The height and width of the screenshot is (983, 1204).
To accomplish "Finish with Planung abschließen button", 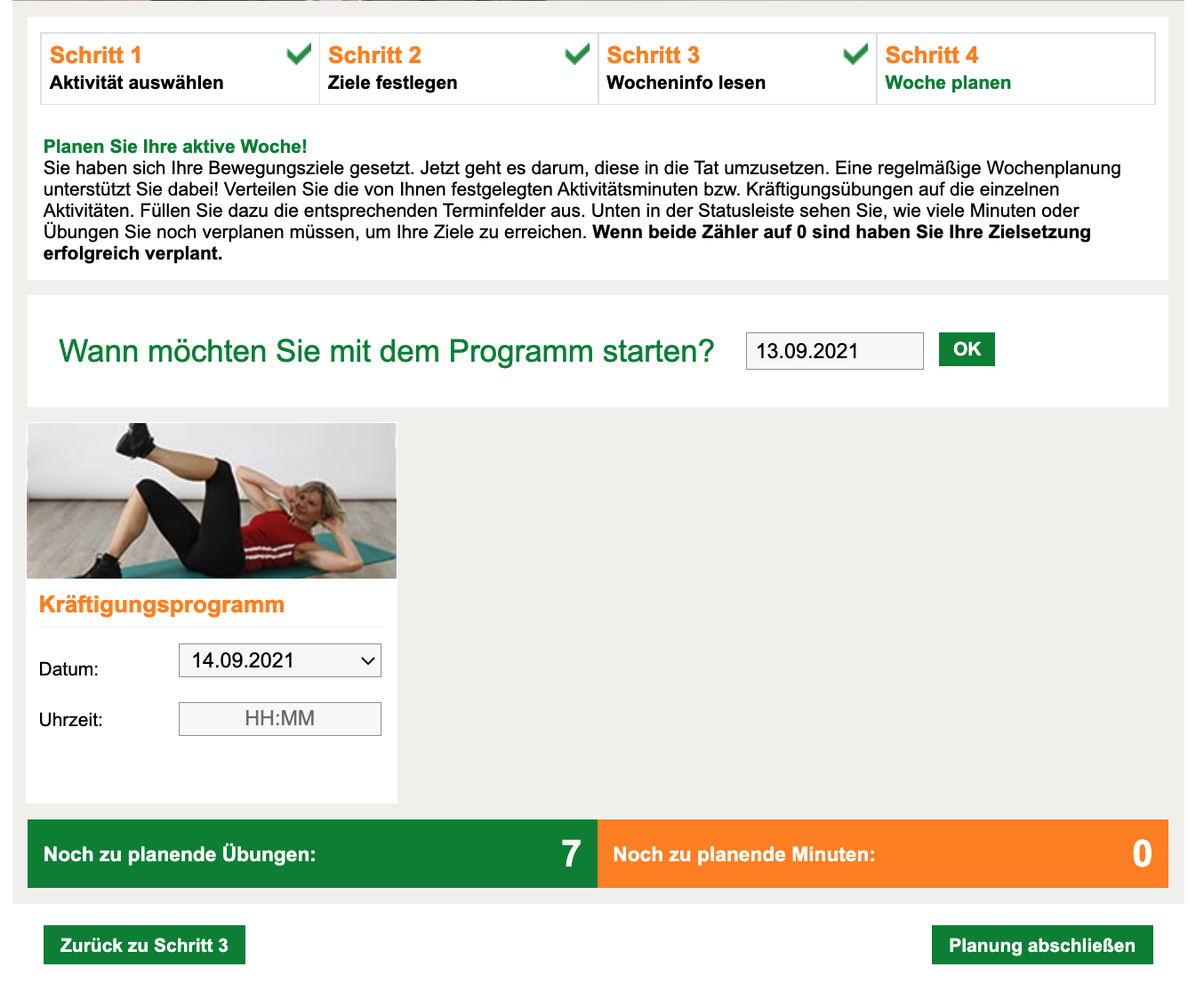I will [1042, 945].
